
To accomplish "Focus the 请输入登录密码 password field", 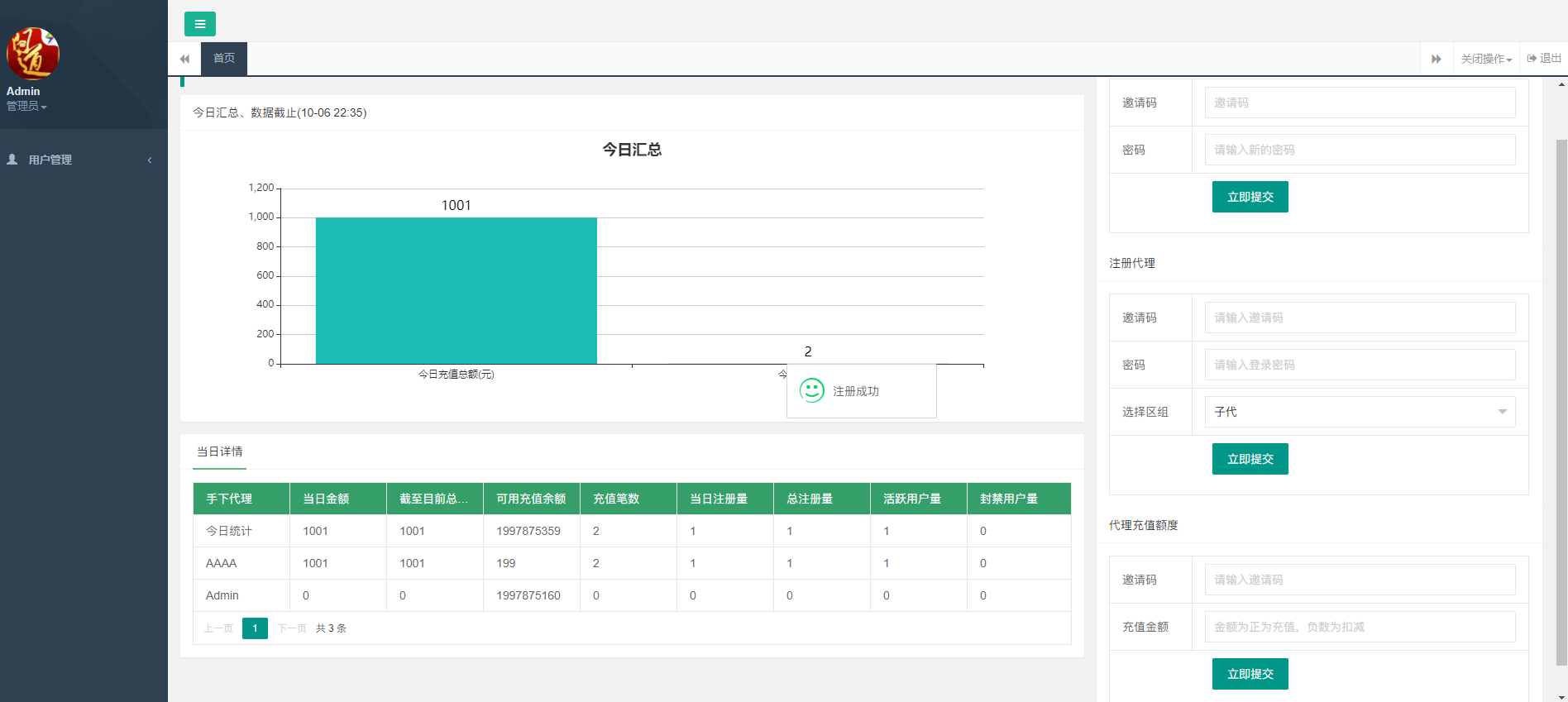I will [1359, 365].
